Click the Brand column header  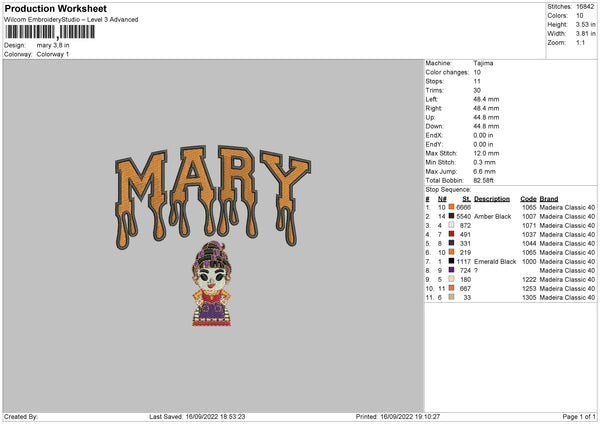pyautogui.click(x=548, y=199)
